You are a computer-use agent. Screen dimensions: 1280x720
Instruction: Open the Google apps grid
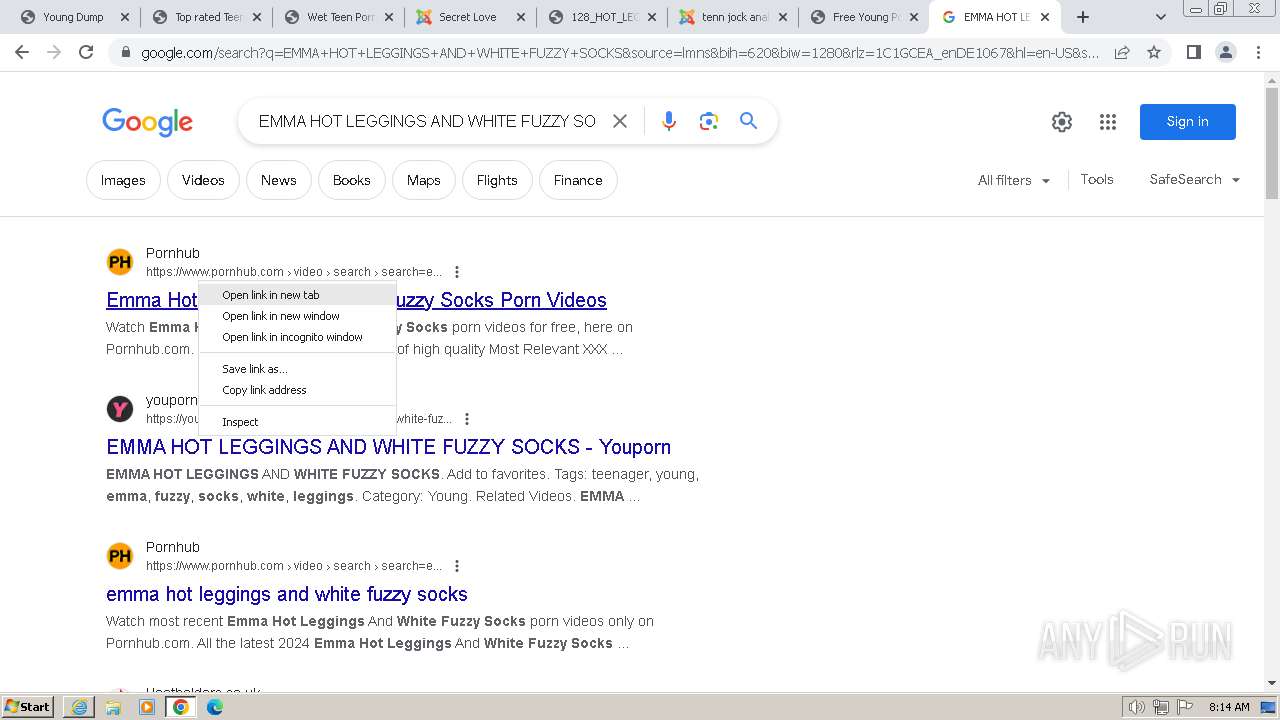(x=1108, y=122)
